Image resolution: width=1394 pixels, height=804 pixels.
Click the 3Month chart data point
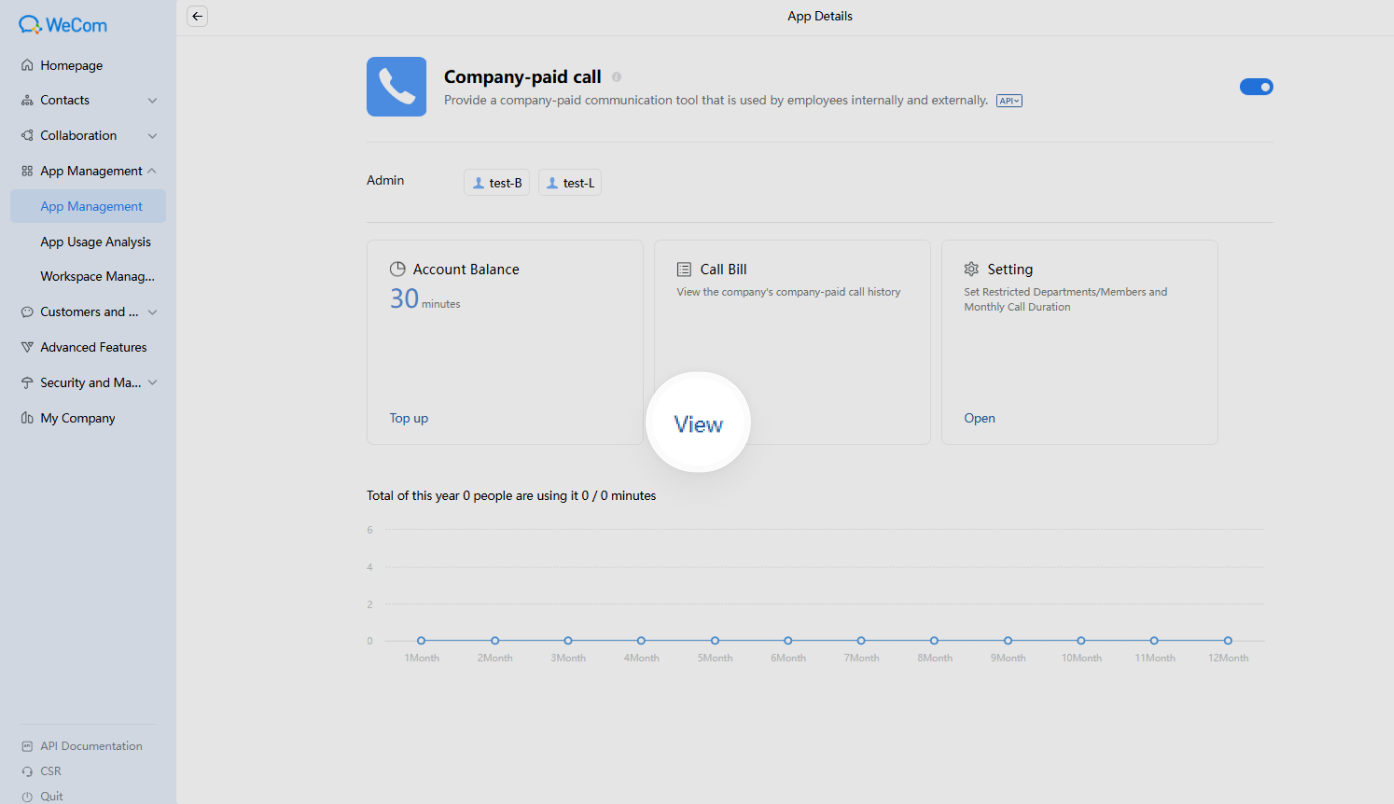(568, 641)
